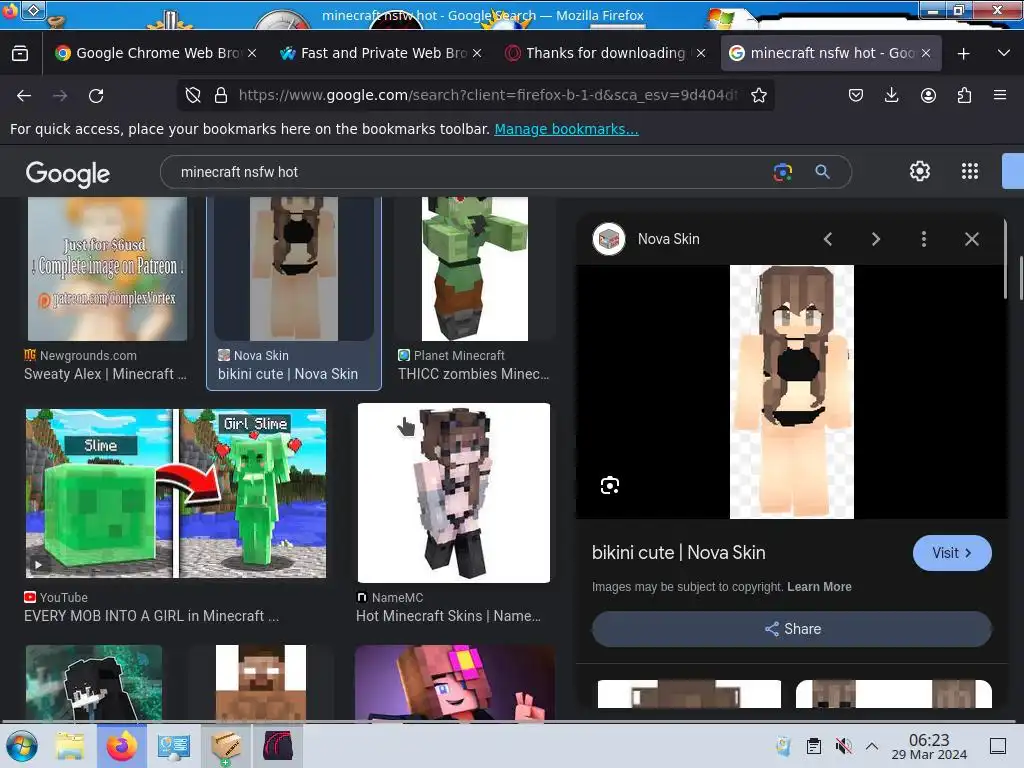Click the Firefox taskbar icon
Viewport: 1024px width, 768px height.
click(121, 746)
